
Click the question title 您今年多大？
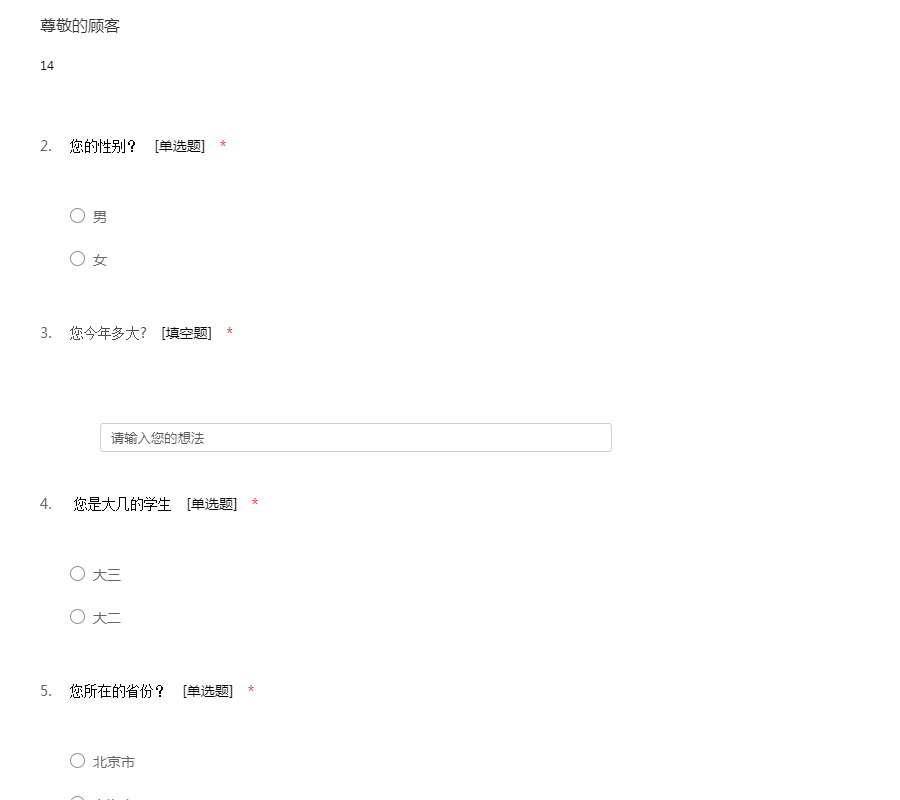108,333
